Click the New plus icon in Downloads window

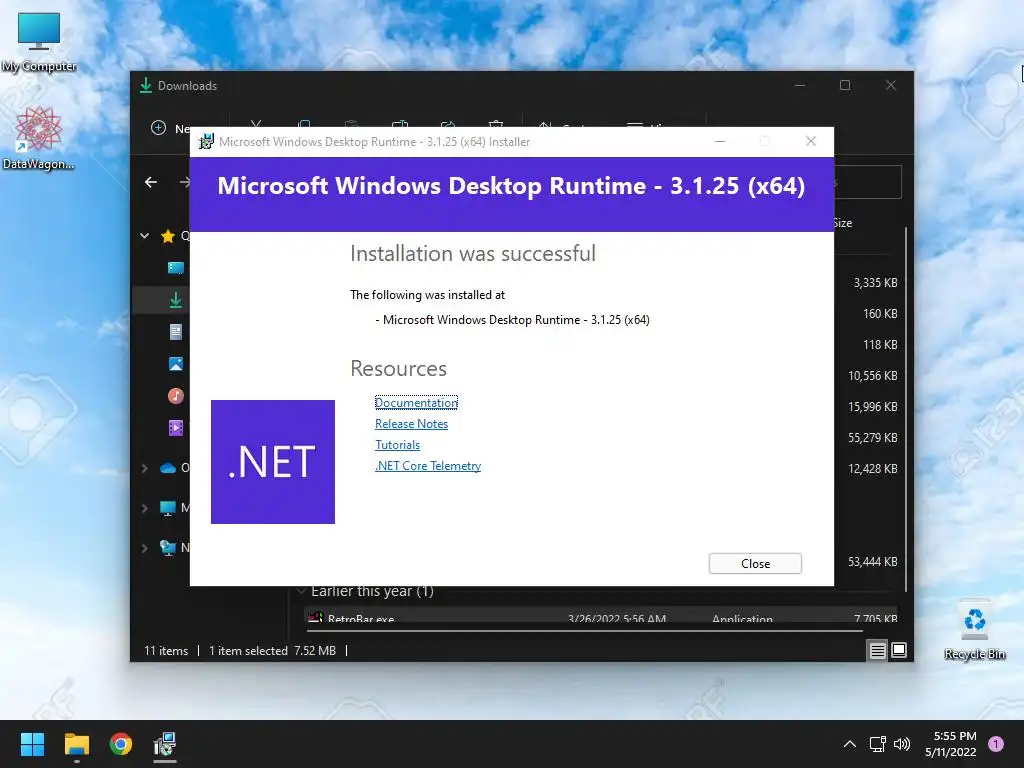pyautogui.click(x=159, y=128)
